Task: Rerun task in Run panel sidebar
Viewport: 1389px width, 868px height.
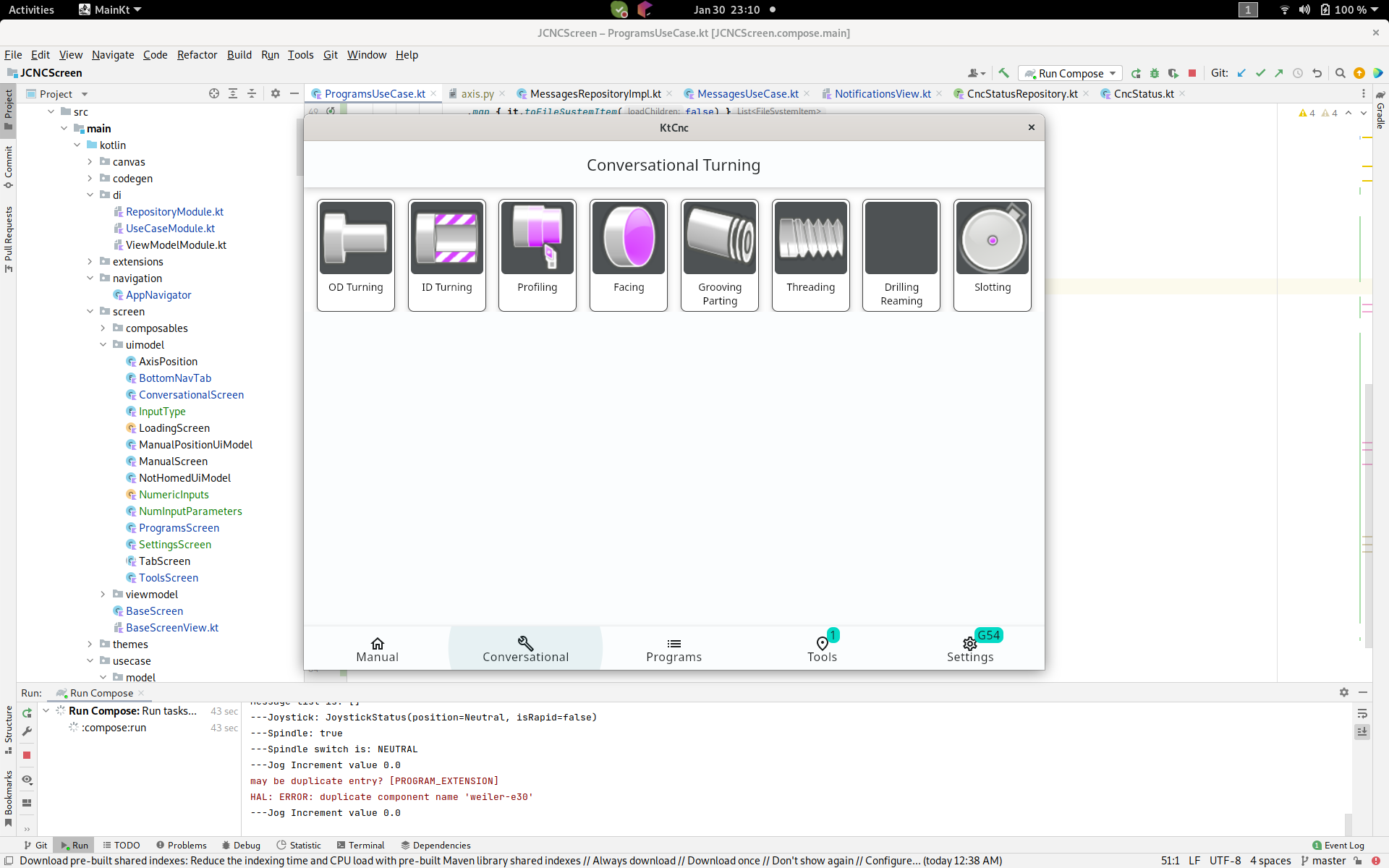Action: (x=27, y=712)
